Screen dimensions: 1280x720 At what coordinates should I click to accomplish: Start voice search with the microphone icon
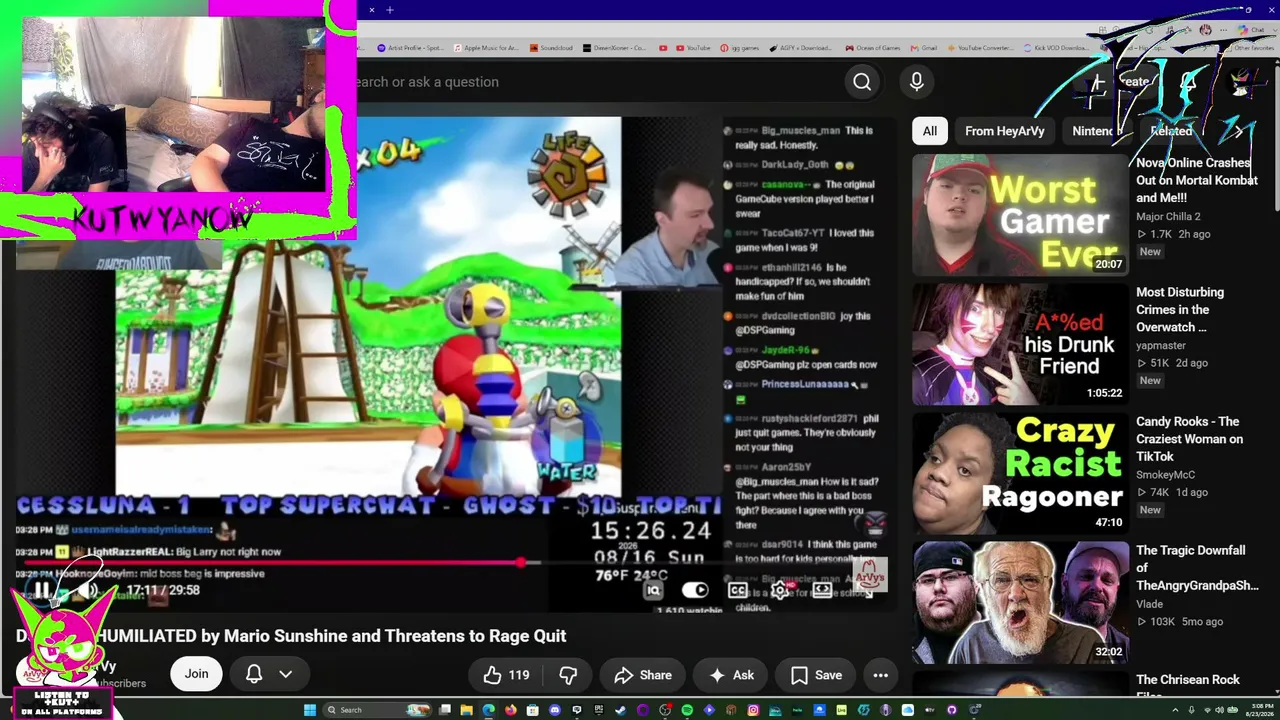click(916, 82)
